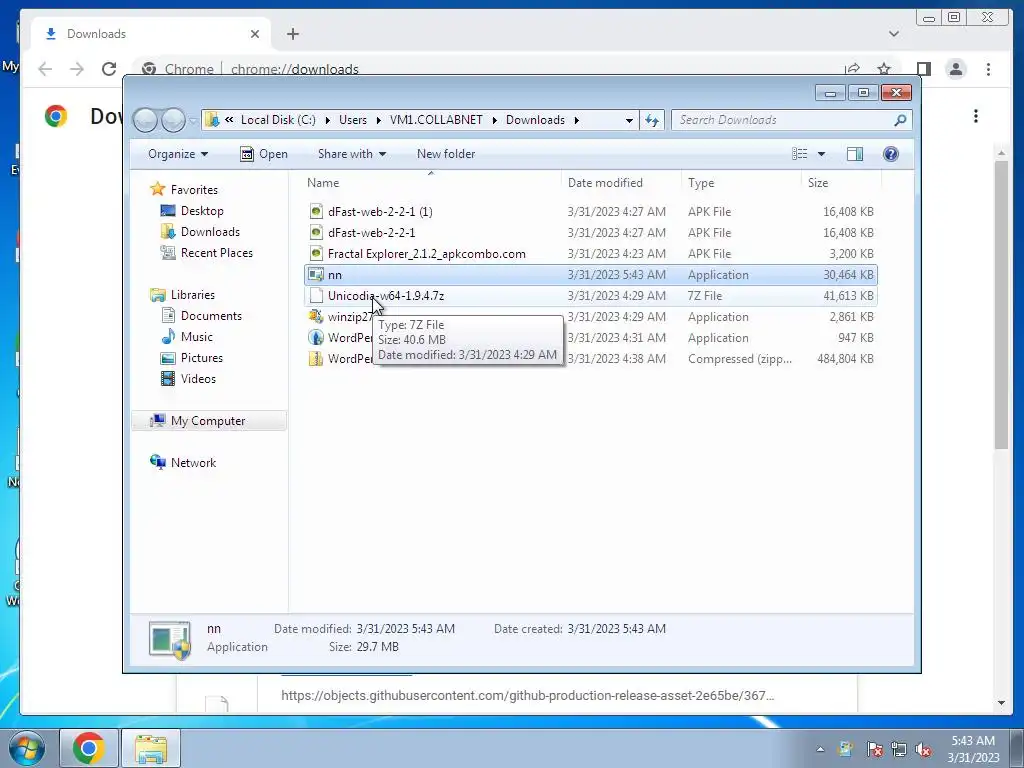
Task: Sort by Date modified column header
Action: point(621,183)
